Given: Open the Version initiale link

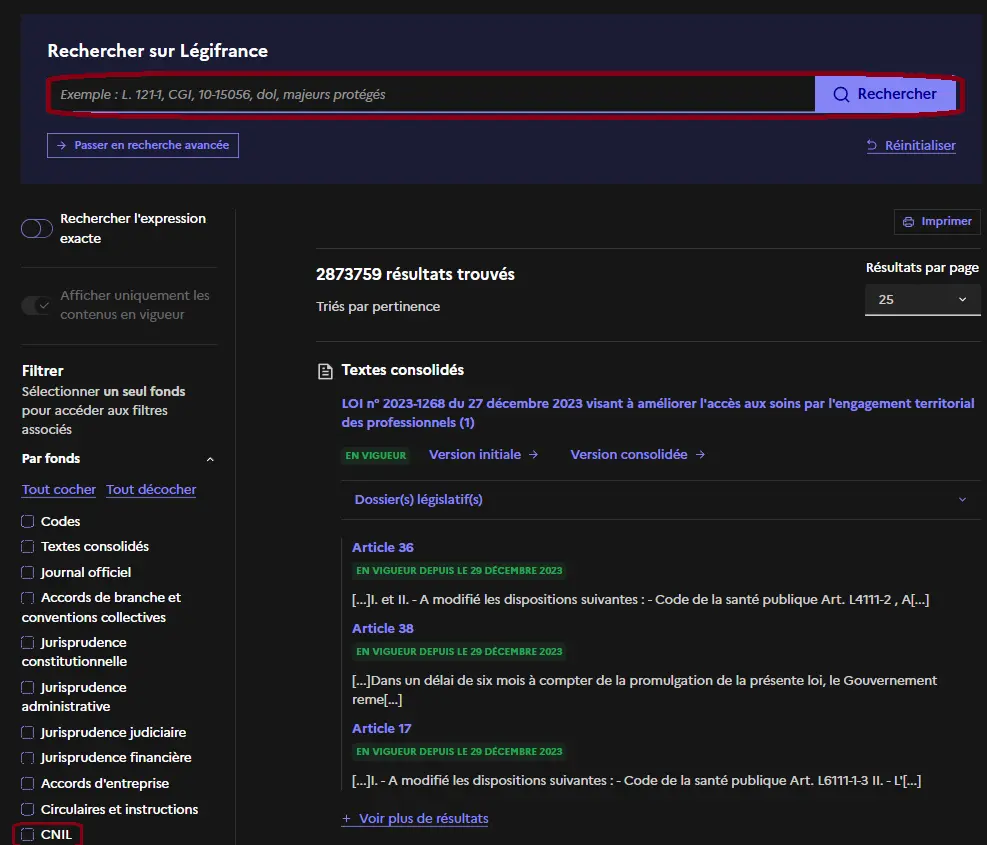Looking at the screenshot, I should 483,455.
